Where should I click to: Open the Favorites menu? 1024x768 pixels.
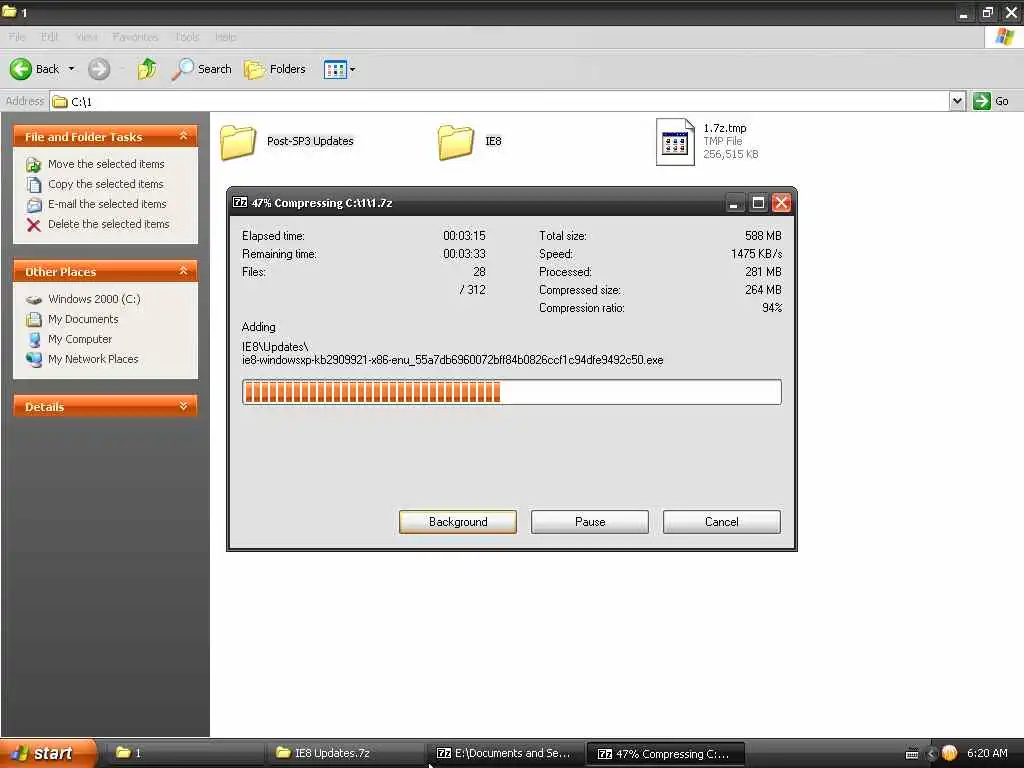click(135, 37)
